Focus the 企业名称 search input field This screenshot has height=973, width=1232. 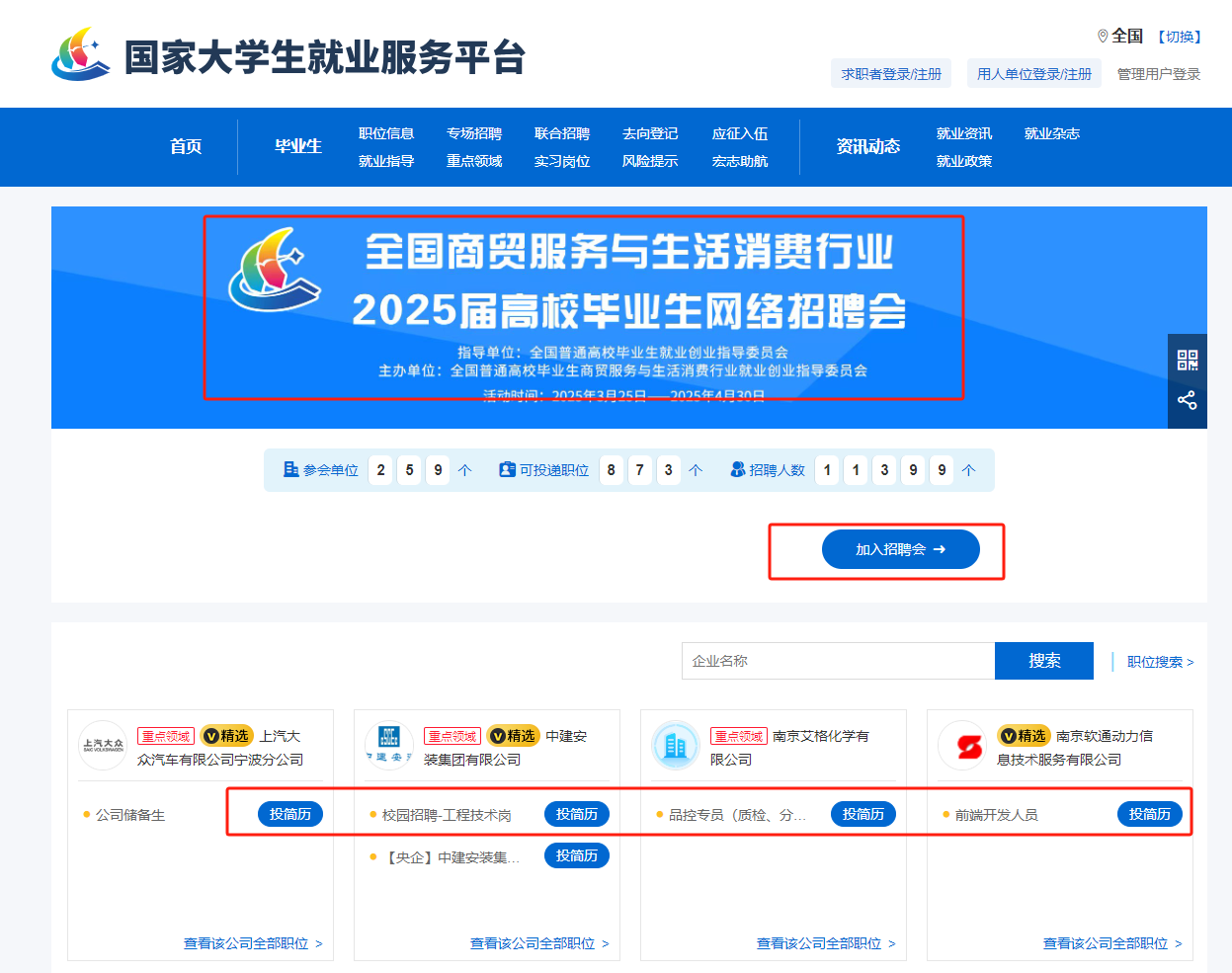[838, 661]
